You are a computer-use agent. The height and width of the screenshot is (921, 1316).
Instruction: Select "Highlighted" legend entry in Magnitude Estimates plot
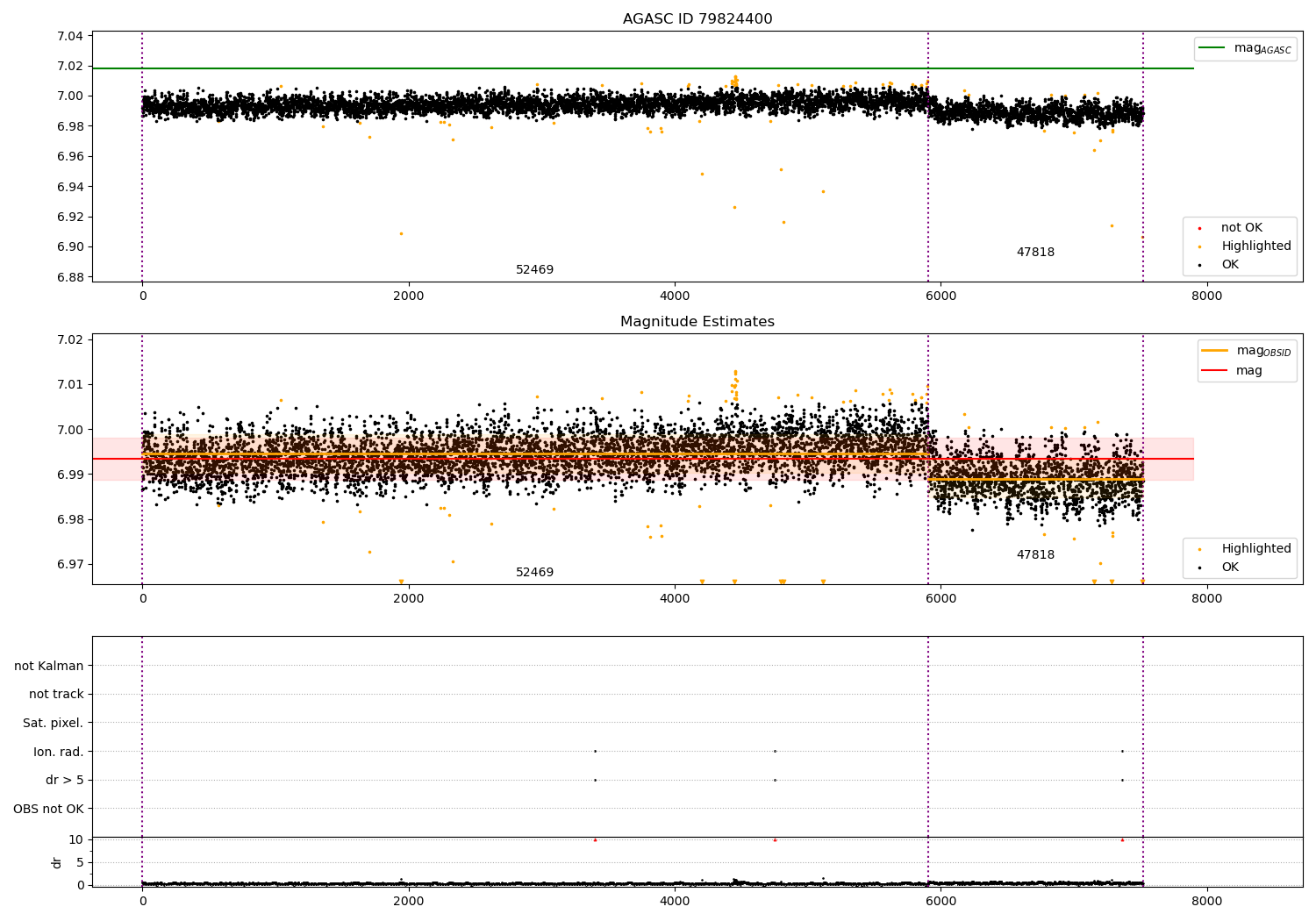click(1256, 549)
